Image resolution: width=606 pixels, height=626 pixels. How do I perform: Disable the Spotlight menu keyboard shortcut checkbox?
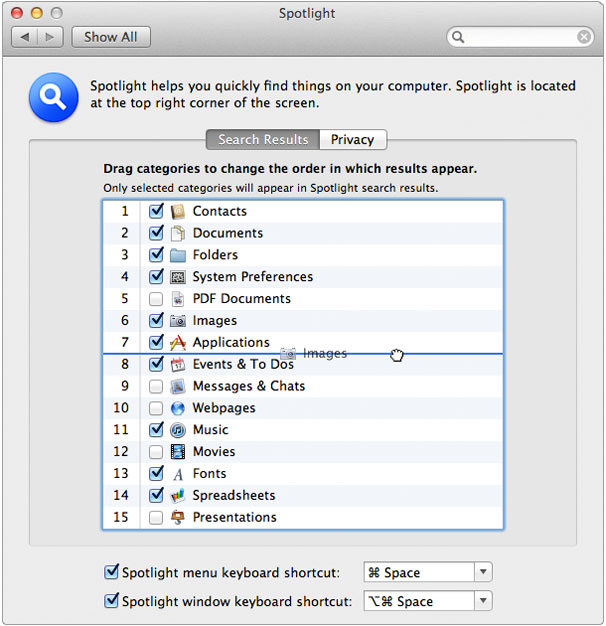pos(111,572)
